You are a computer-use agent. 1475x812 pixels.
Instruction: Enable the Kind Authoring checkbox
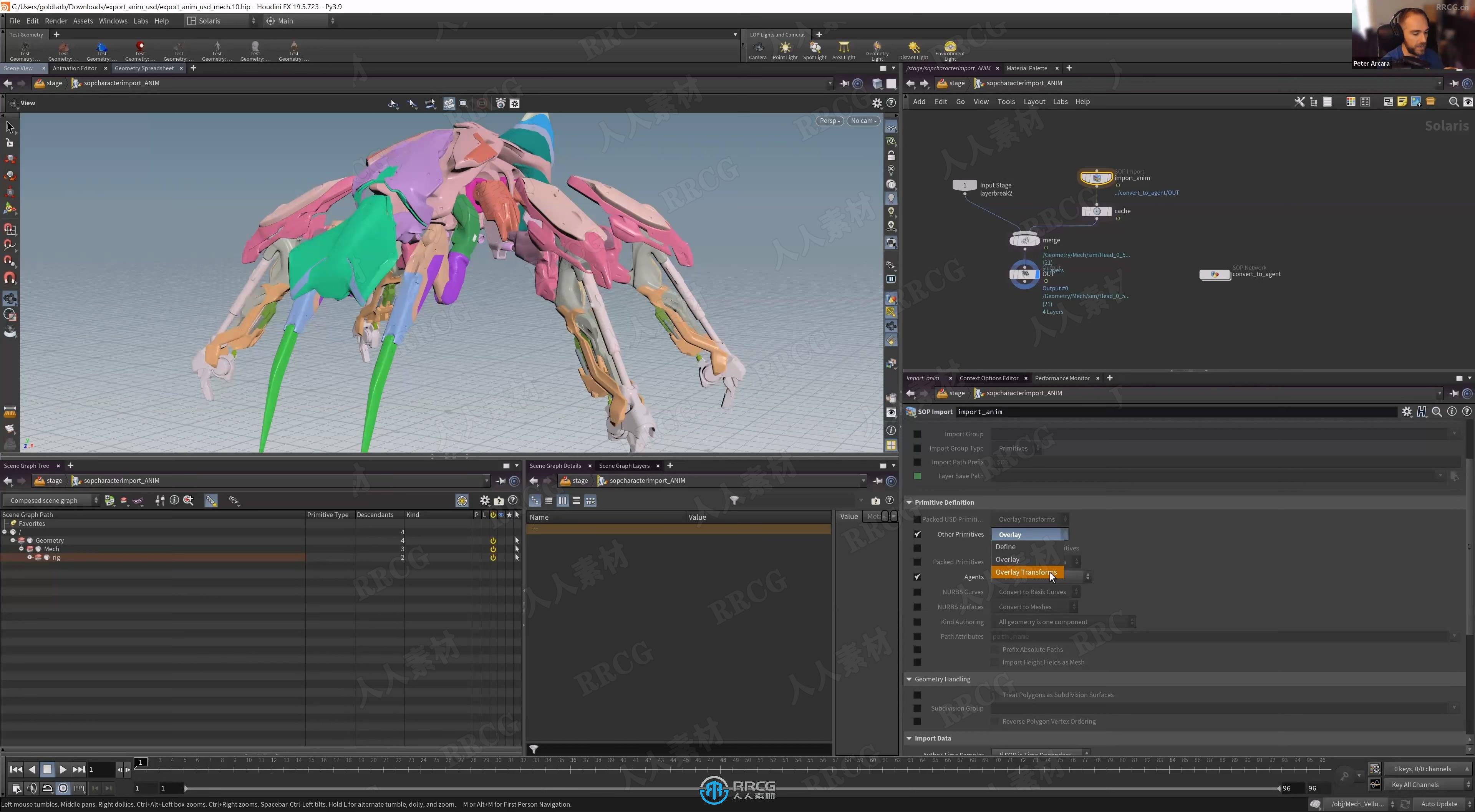coord(917,622)
